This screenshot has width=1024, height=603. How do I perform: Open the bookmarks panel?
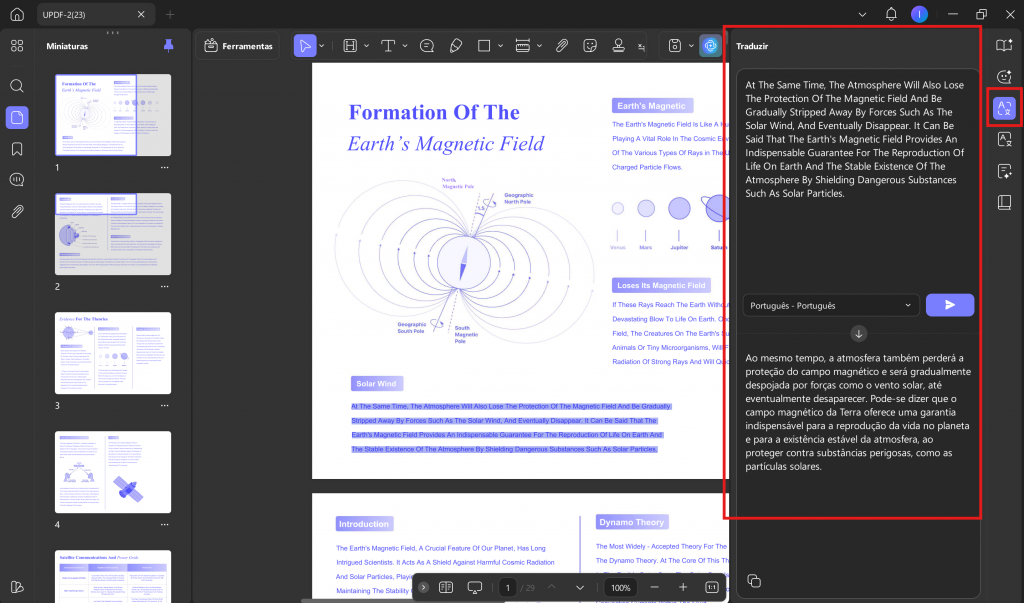point(17,149)
